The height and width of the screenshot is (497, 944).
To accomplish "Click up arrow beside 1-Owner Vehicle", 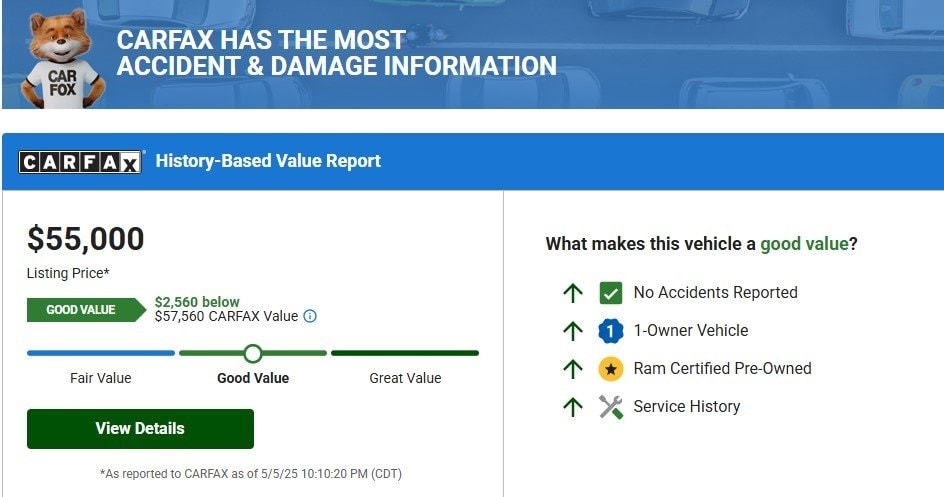I will click(x=573, y=331).
